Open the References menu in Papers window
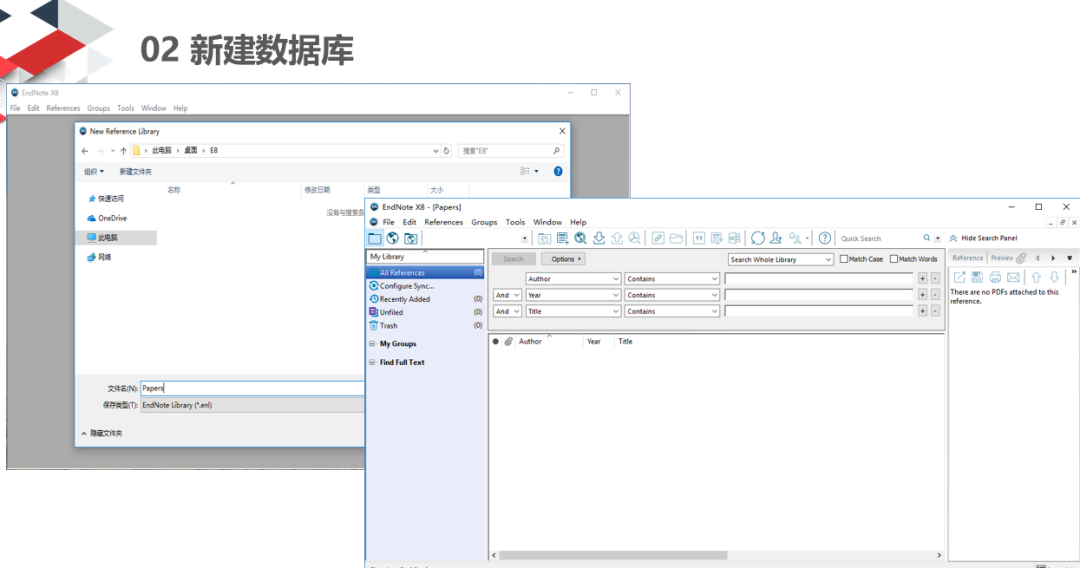Viewport: 1080px width, 568px height. click(444, 222)
